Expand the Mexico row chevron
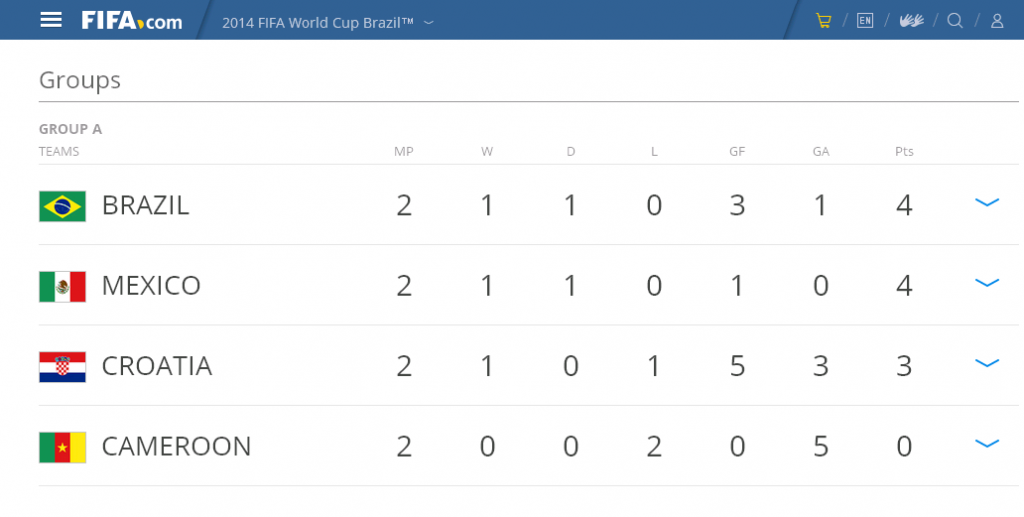The width and height of the screenshot is (1024, 517). coord(987,283)
